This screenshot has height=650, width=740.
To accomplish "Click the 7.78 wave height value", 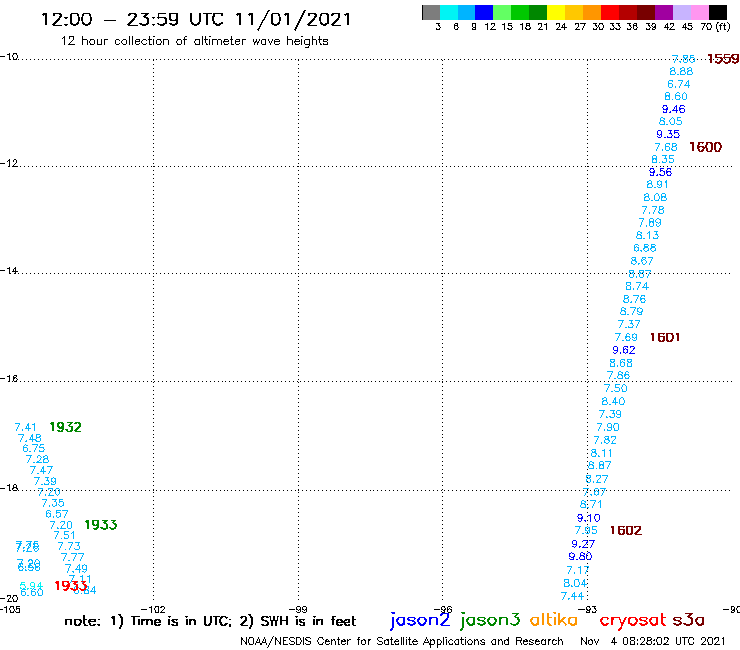I will click(x=653, y=210).
